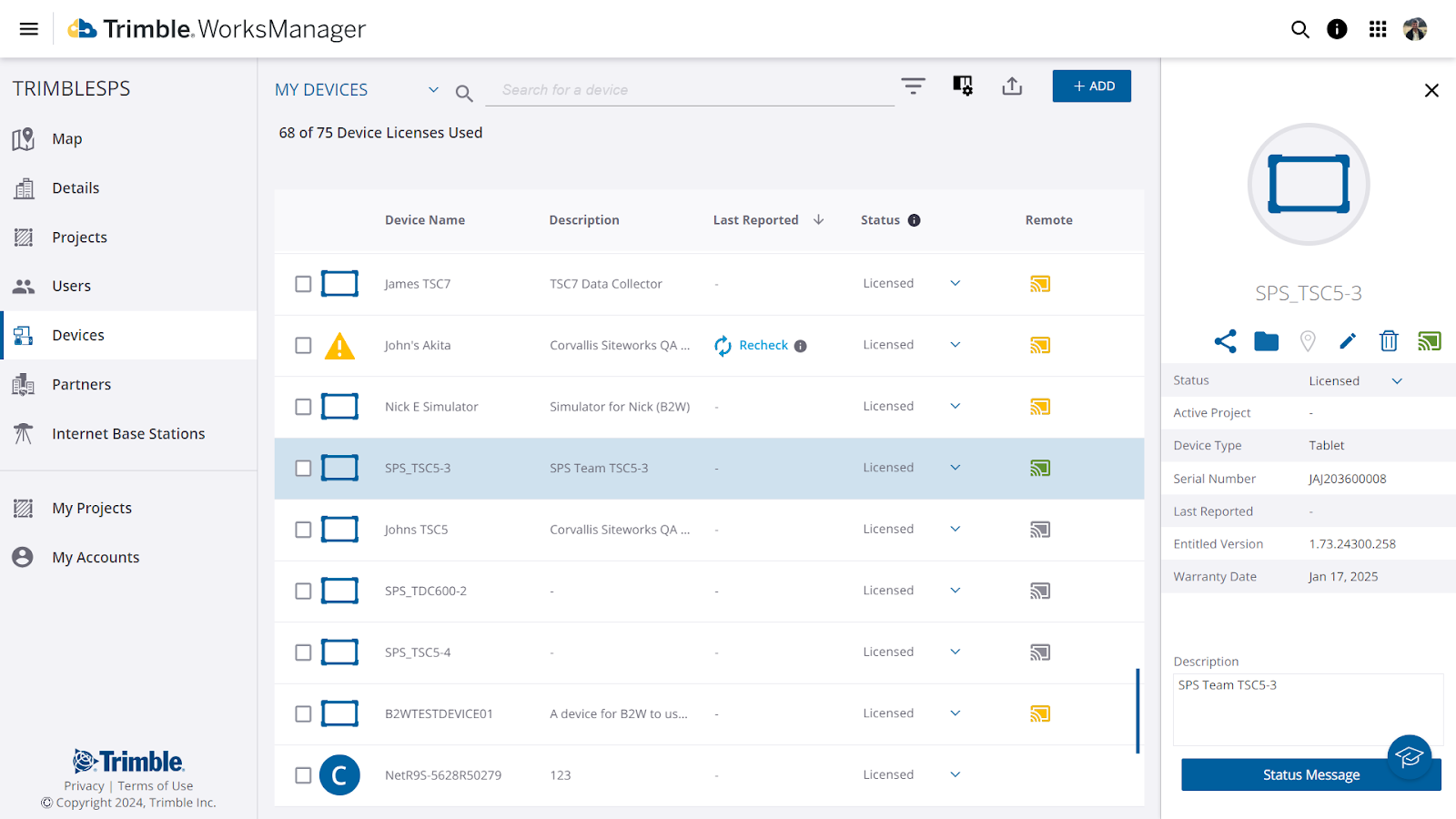
Task: Click remote icon for John's Akita
Action: pyautogui.click(x=1040, y=345)
